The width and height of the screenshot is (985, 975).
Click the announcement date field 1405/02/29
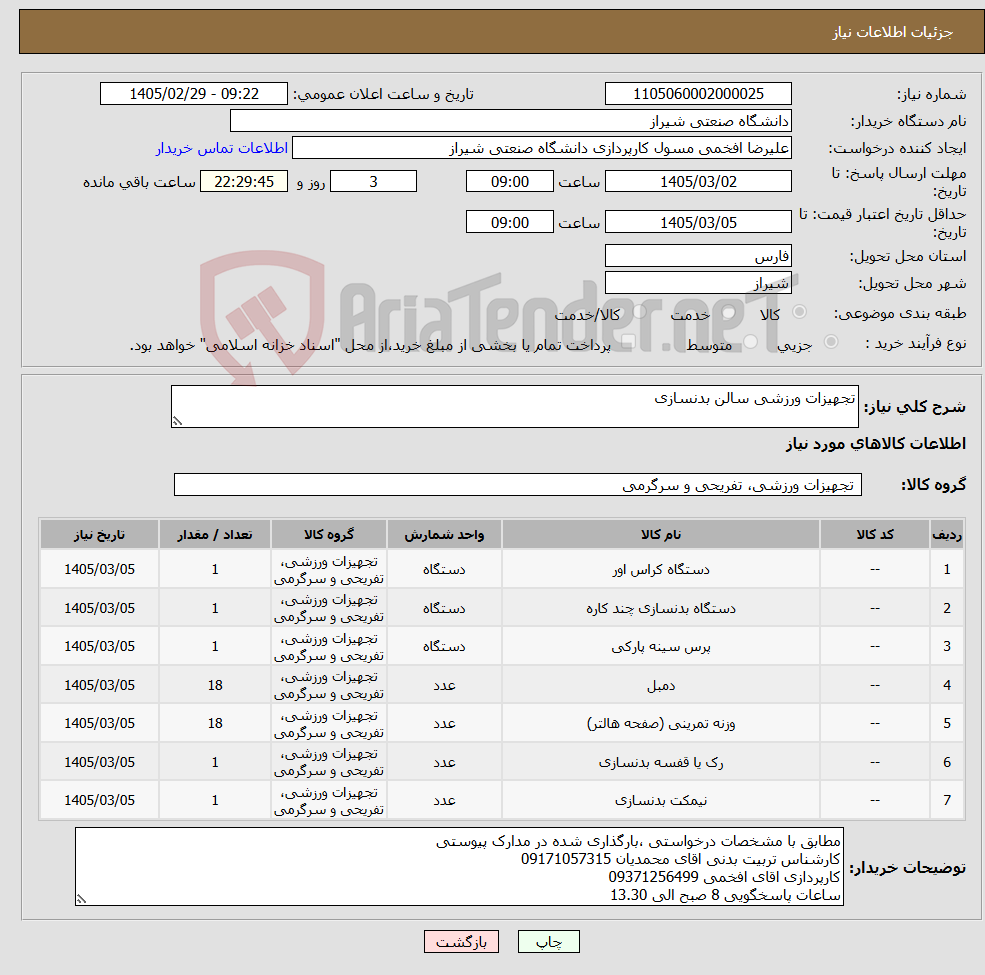tap(193, 94)
